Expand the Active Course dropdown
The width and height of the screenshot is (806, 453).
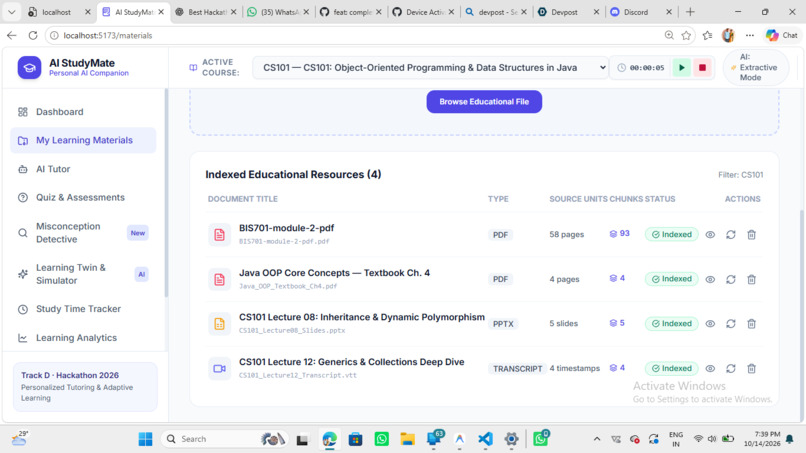pos(430,67)
